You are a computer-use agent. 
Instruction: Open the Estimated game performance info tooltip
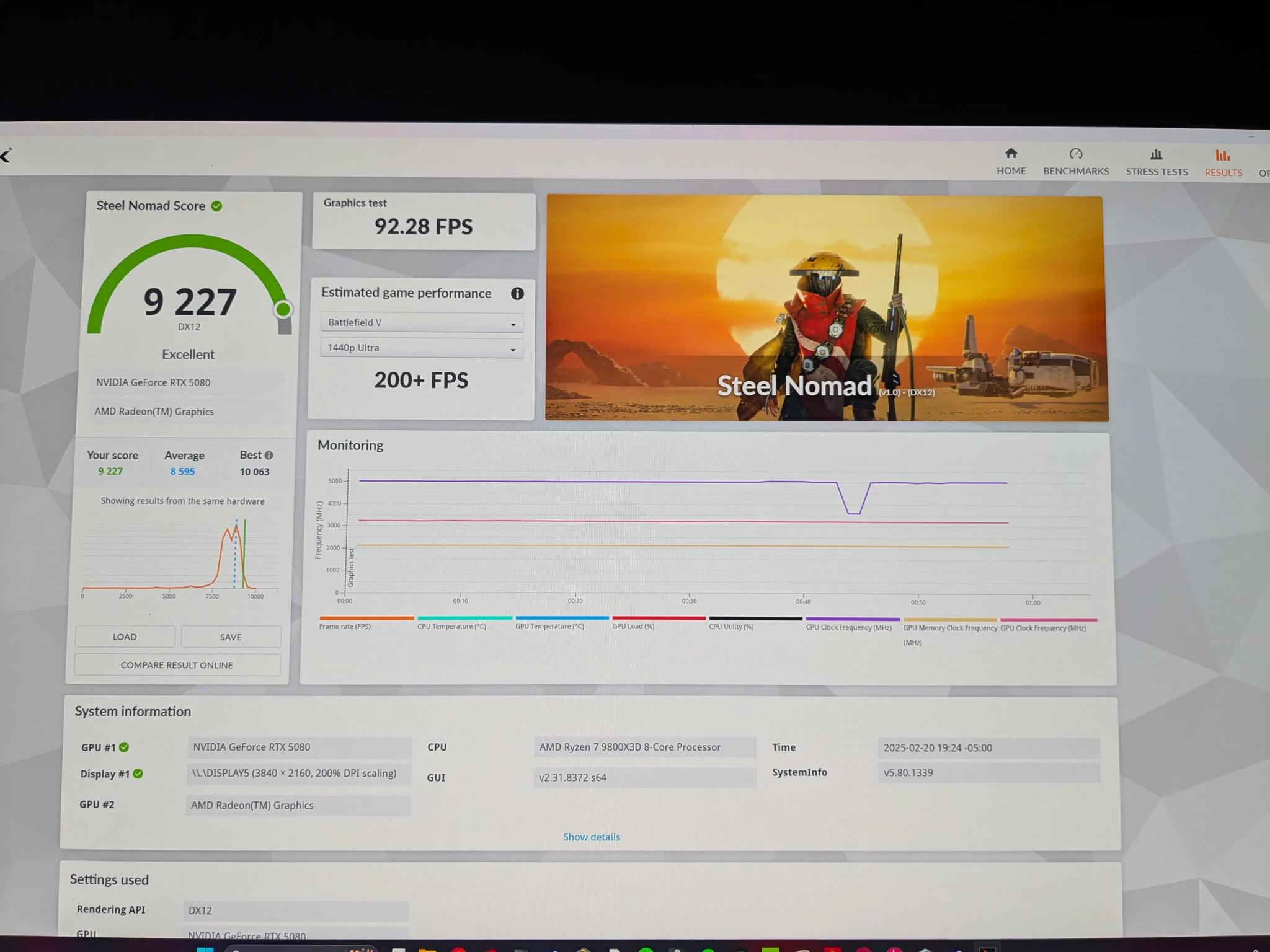point(518,294)
